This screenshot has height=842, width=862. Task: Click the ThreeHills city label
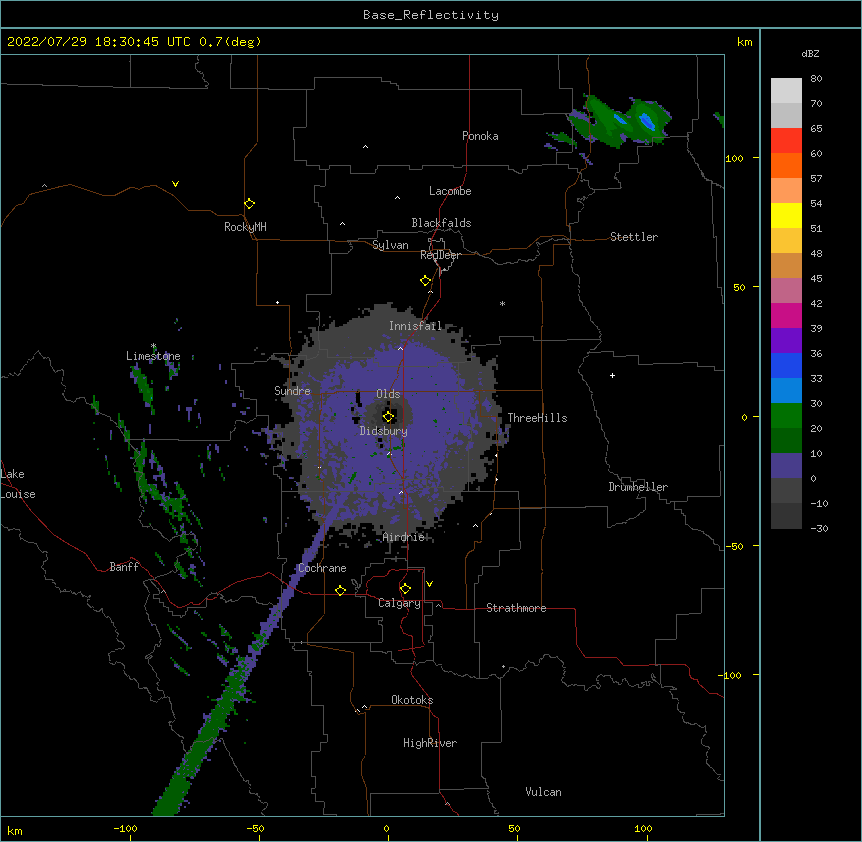click(x=537, y=418)
